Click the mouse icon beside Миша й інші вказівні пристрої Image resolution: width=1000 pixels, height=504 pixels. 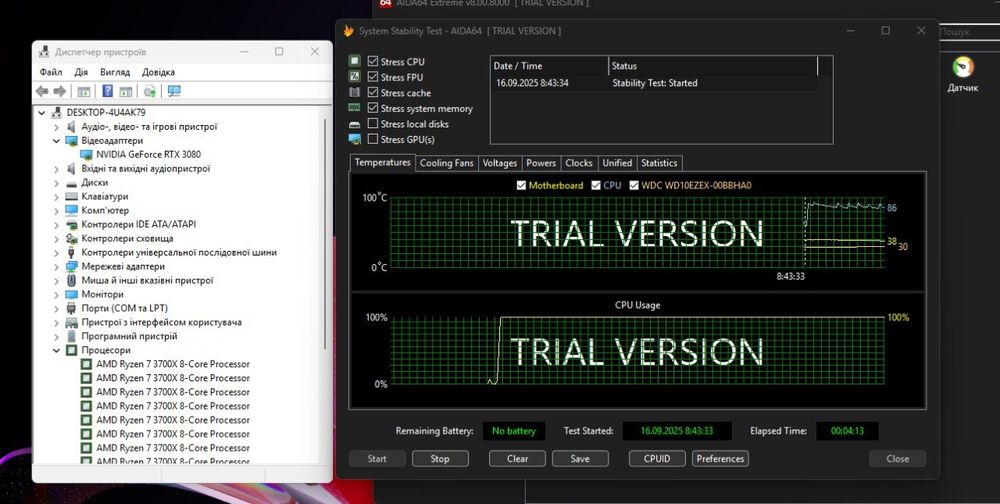pyautogui.click(x=71, y=280)
